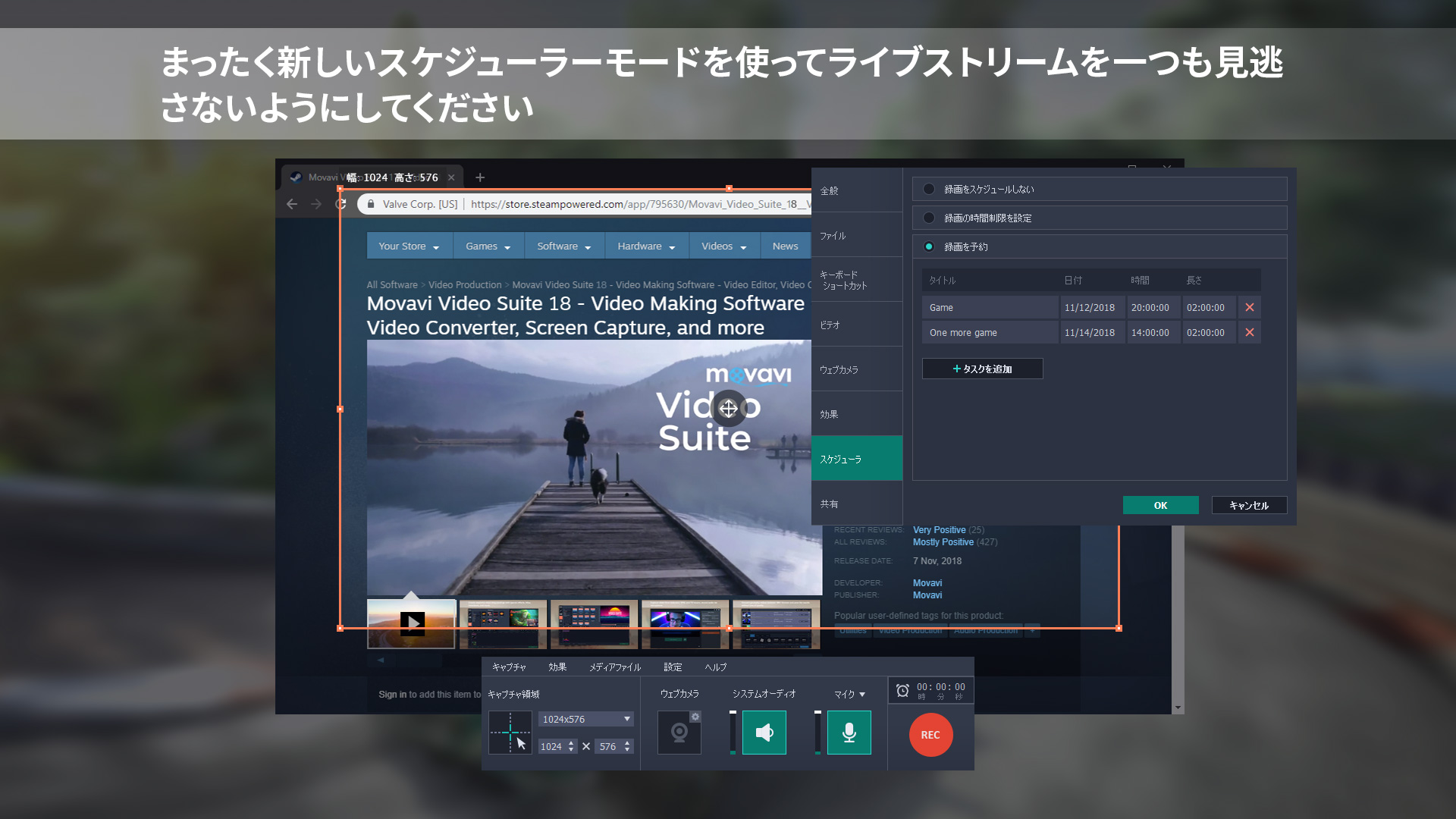Click the Video Production breadcrumb link
The width and height of the screenshot is (1456, 819).
pos(465,285)
